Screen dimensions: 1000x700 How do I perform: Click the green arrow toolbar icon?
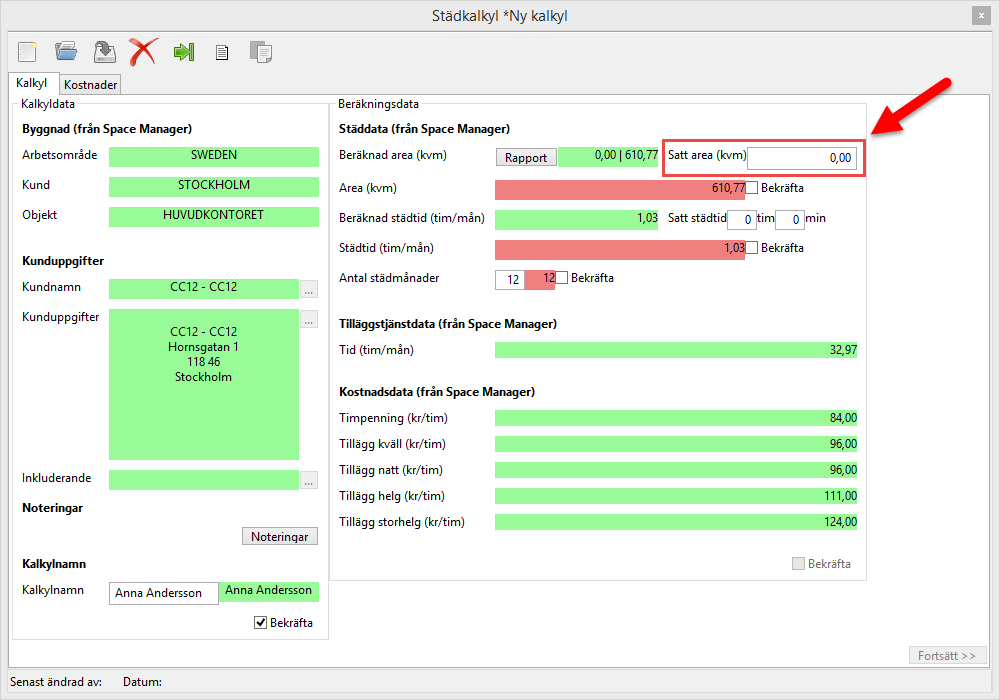point(183,51)
